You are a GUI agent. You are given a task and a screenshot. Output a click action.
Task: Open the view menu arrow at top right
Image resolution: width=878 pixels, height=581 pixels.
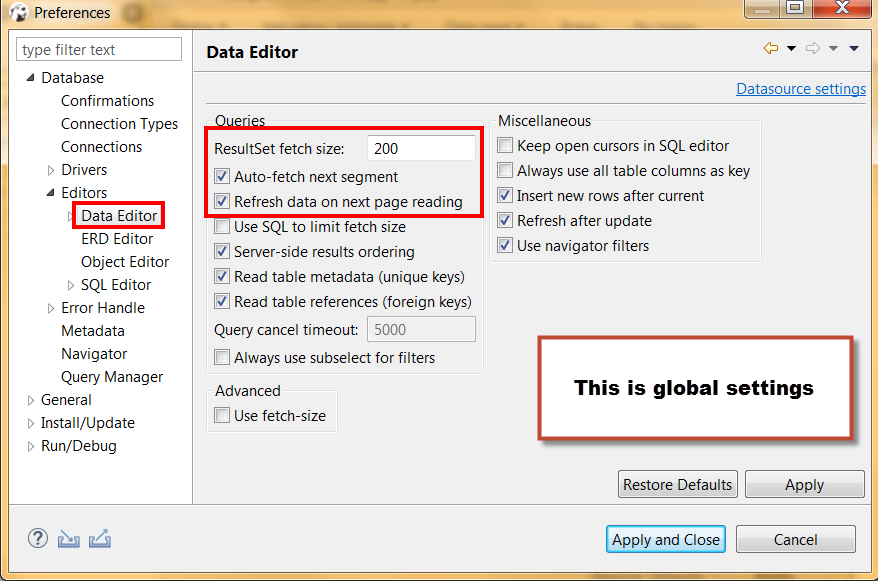853,47
